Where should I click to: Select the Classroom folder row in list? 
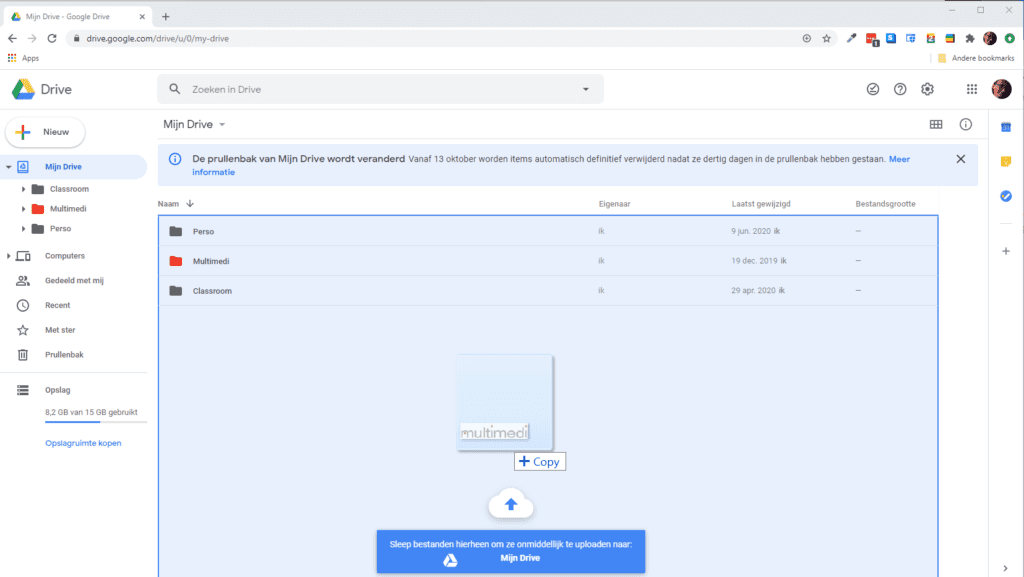(x=548, y=290)
